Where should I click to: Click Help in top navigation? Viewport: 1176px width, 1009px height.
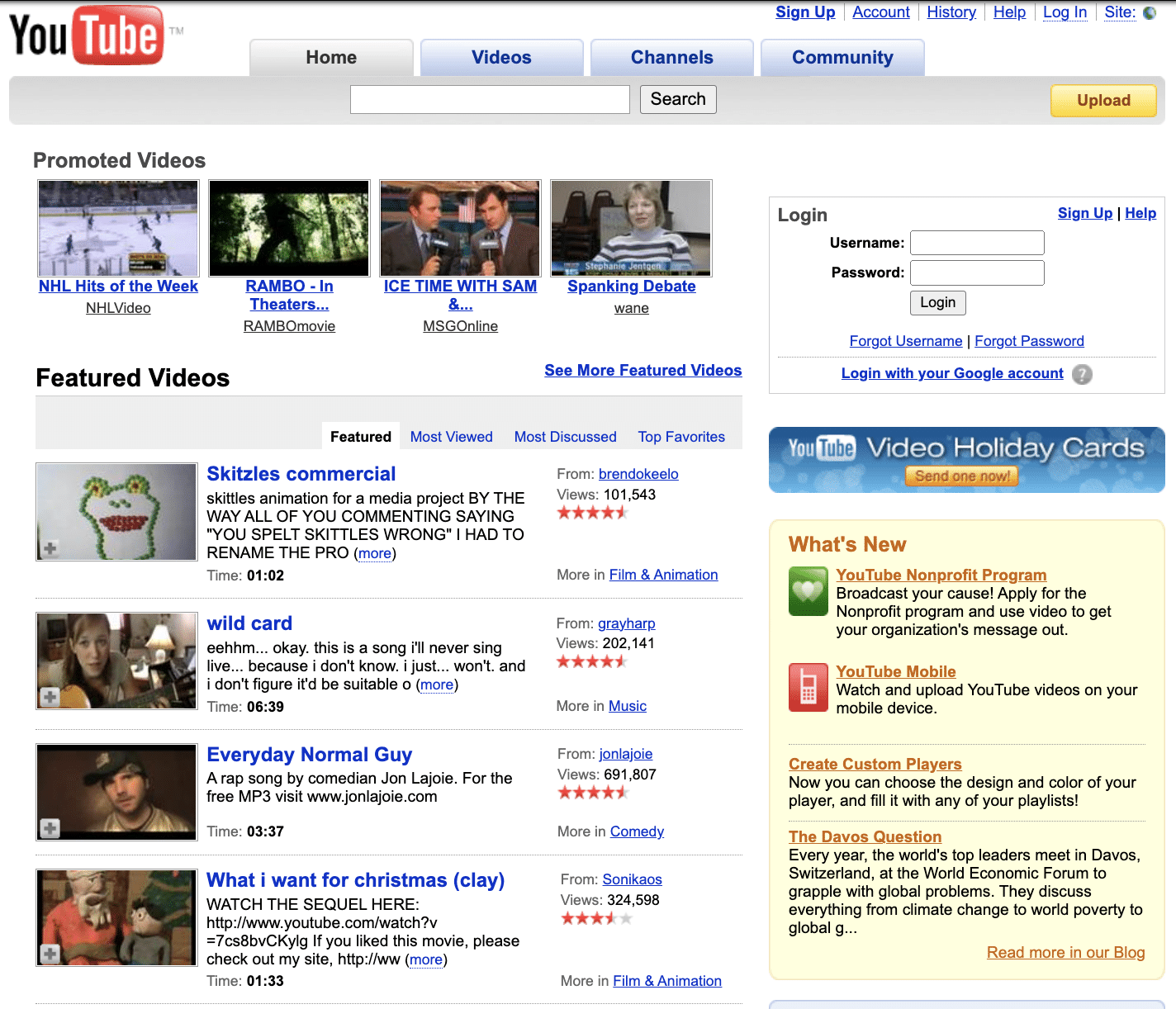click(1009, 12)
